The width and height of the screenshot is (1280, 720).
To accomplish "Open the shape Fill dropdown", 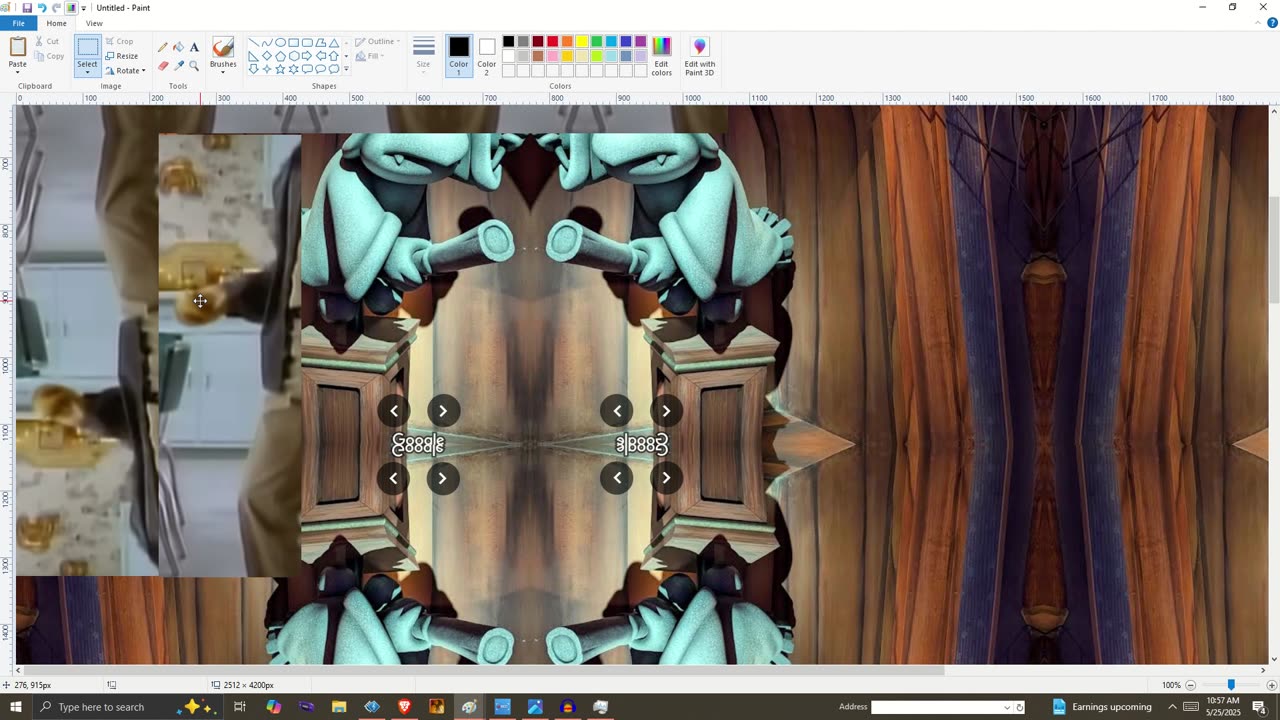I will pos(369,56).
